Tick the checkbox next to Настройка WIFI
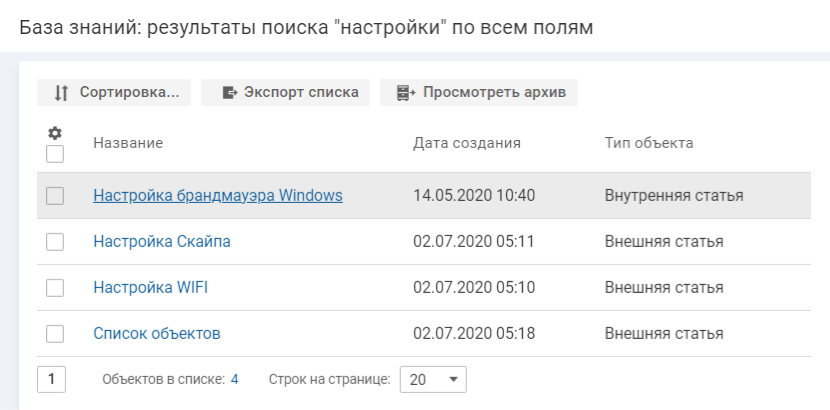This screenshot has width=830, height=410. (x=55, y=288)
